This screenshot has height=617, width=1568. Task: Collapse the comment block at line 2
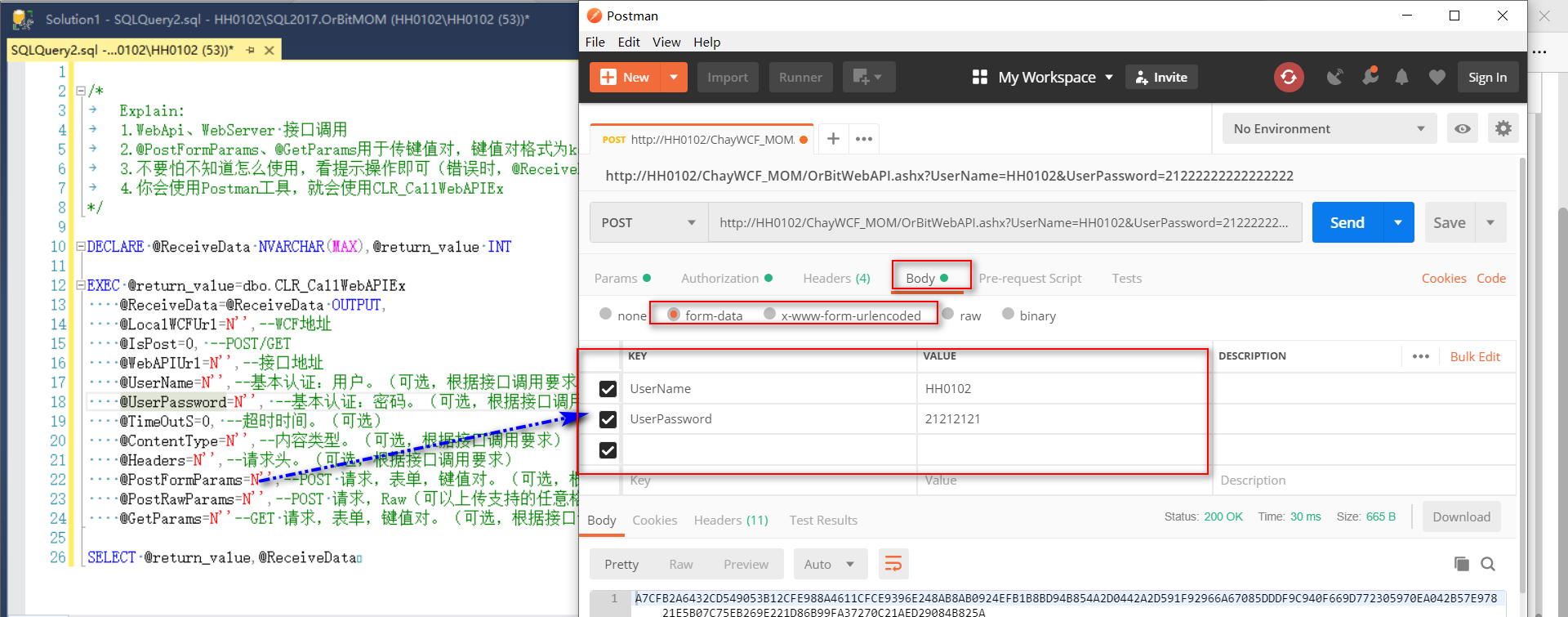(81, 92)
